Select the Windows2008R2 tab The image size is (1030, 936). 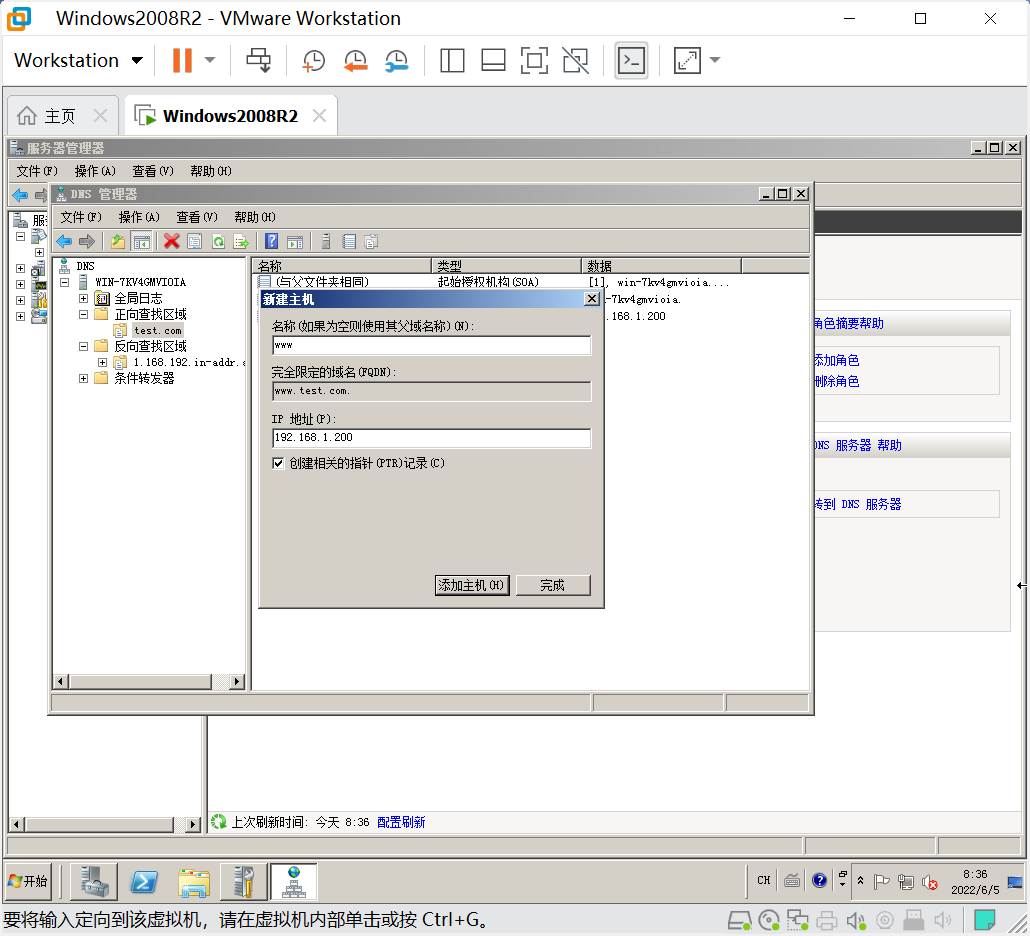click(x=230, y=116)
